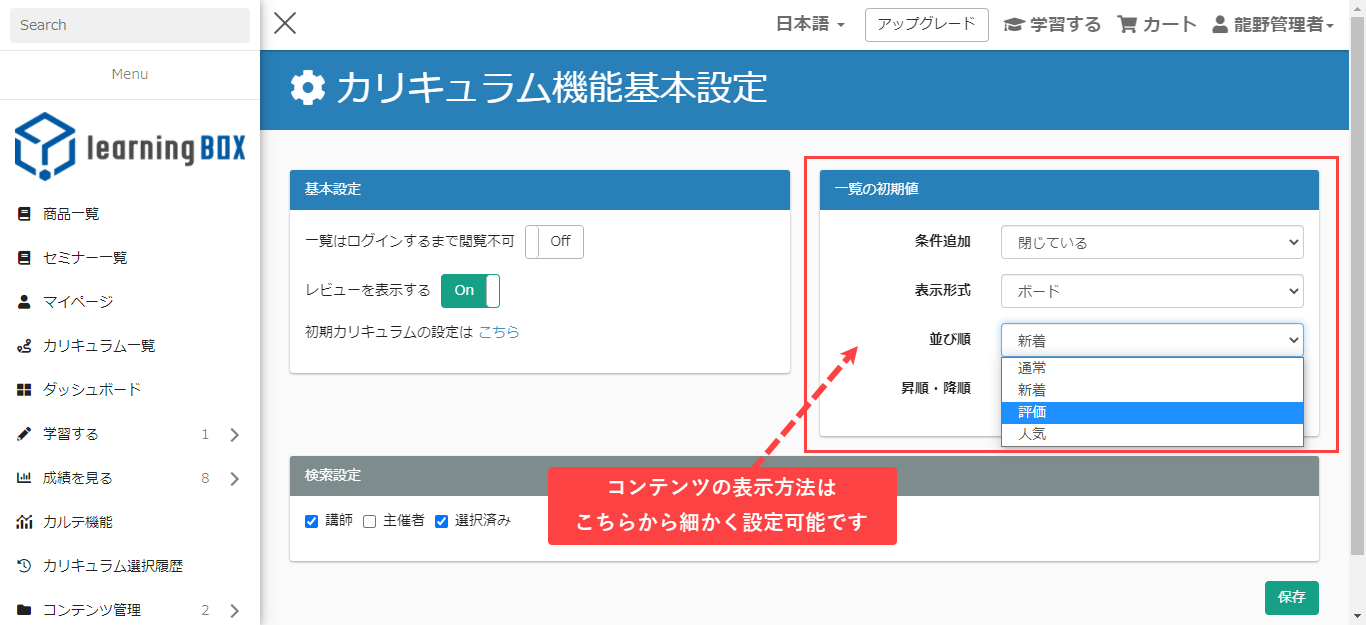Viewport: 1366px width, 625px height.
Task: Uncheck the 講師 checkbox
Action: (311, 521)
